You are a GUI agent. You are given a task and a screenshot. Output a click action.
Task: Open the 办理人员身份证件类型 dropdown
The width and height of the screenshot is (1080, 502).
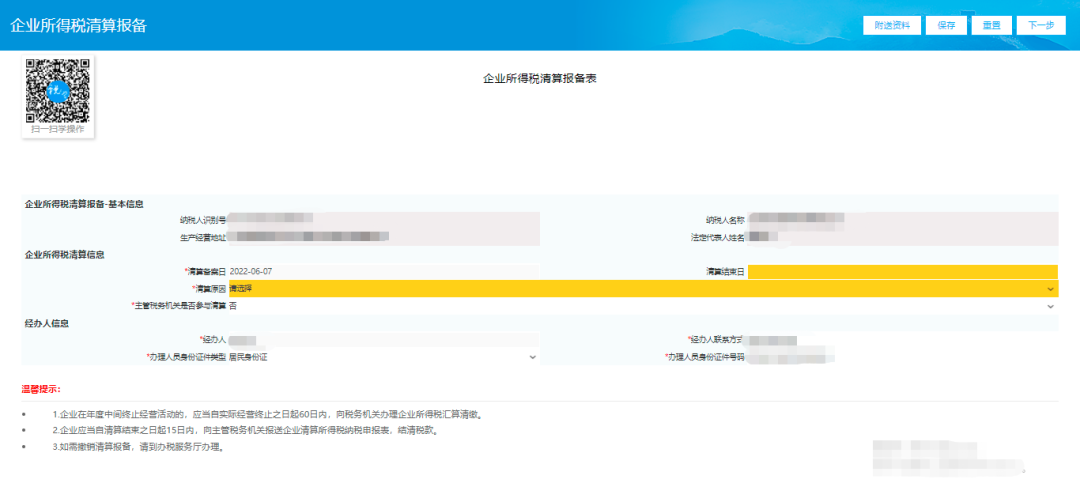[x=384, y=357]
